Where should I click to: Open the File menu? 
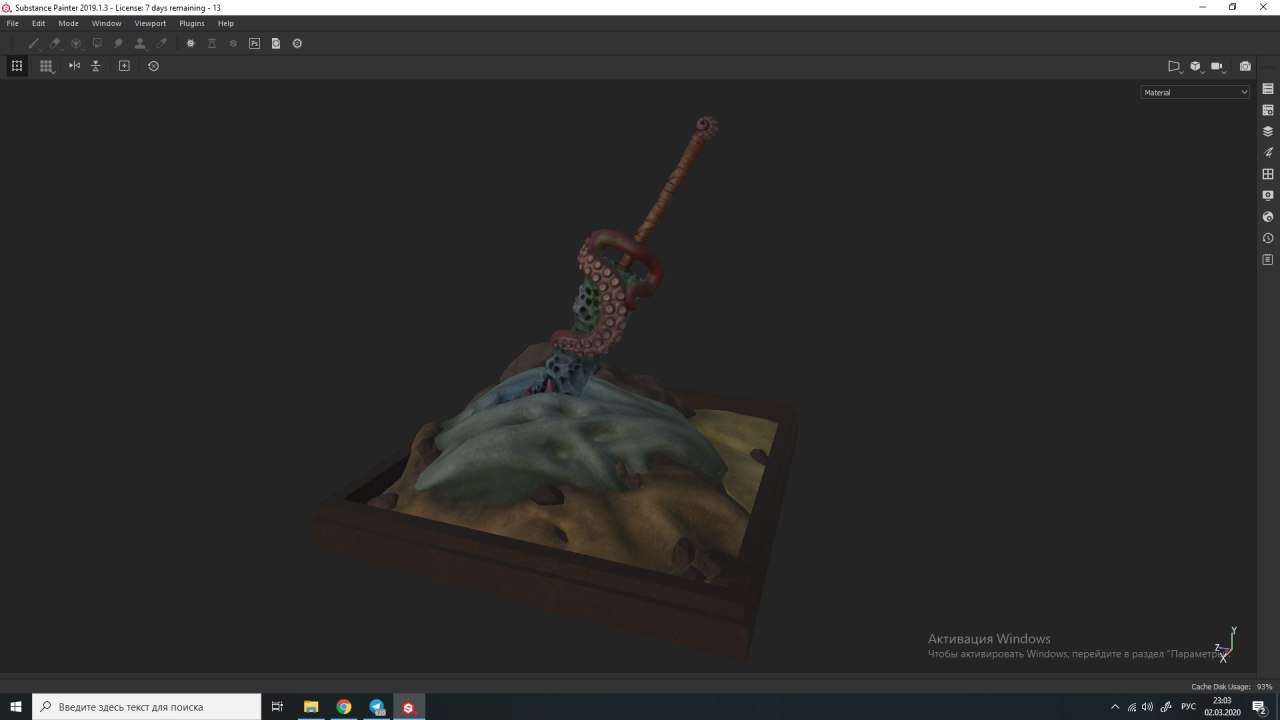[x=13, y=23]
